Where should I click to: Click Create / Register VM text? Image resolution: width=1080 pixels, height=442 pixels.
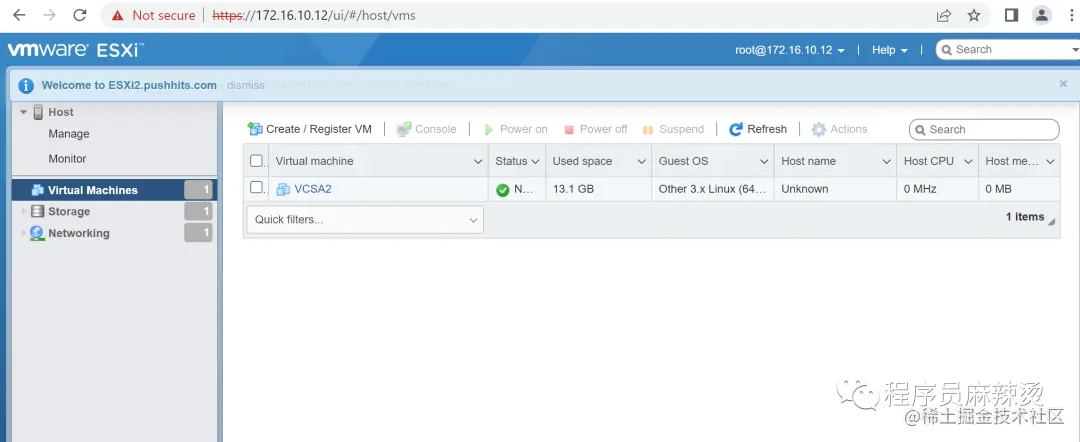tap(319, 129)
